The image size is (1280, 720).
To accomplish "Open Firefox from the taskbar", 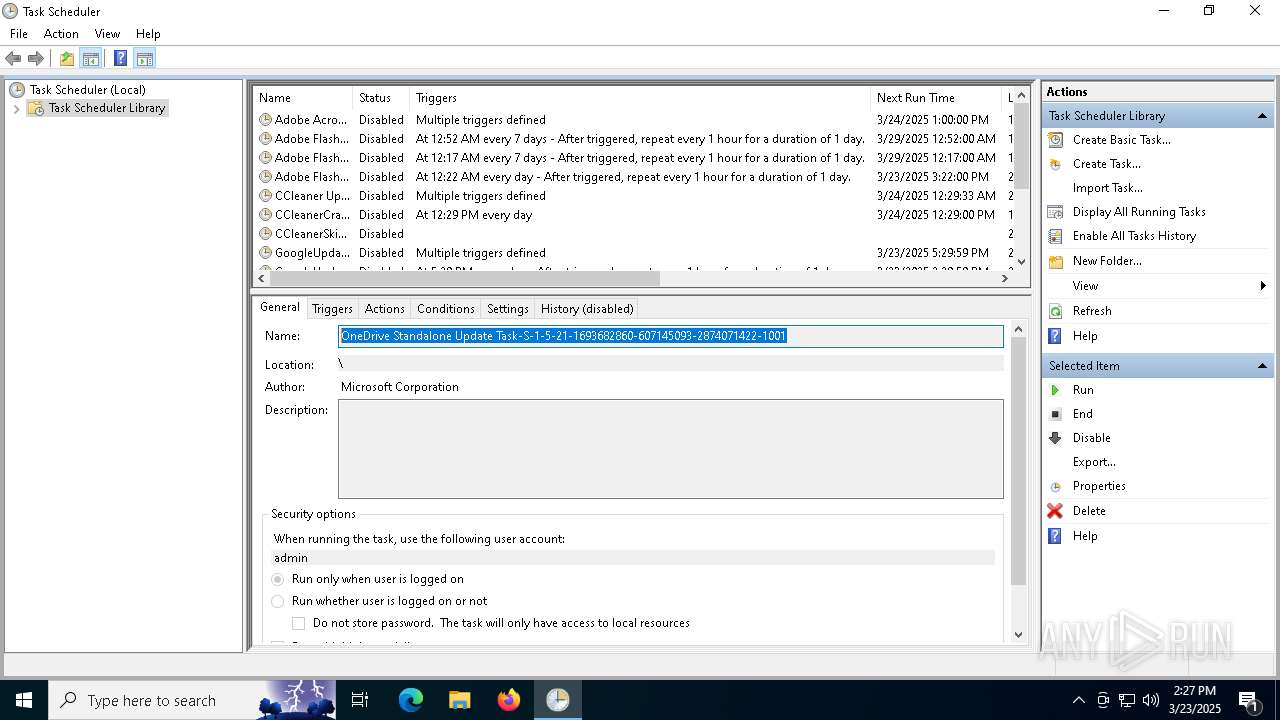I will [509, 700].
